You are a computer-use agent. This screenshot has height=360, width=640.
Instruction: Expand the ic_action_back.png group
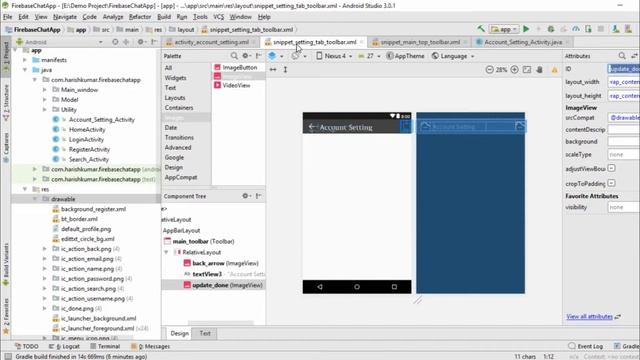tap(44, 249)
